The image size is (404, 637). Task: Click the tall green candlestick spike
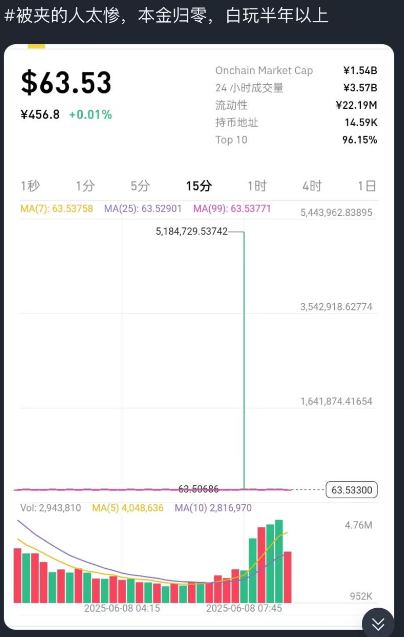244,360
